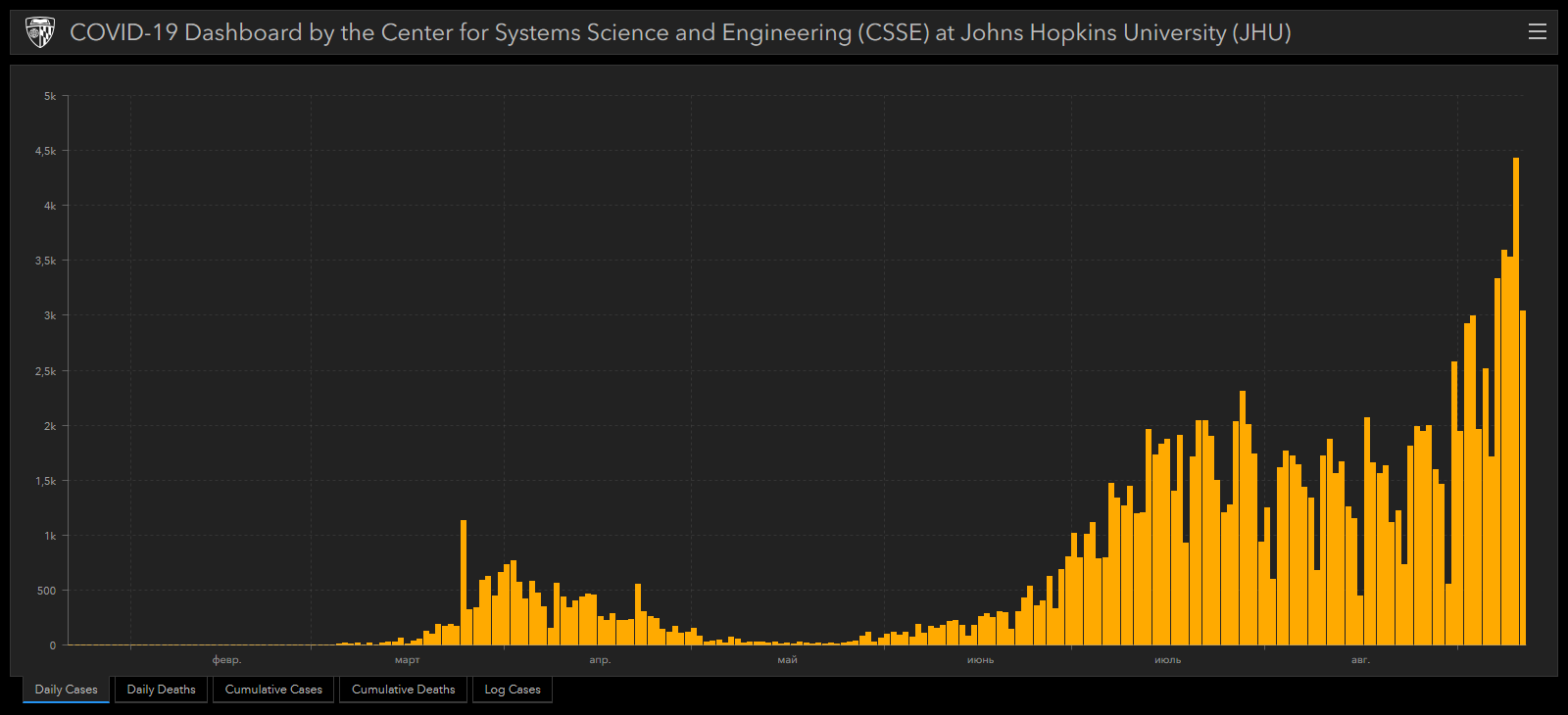Switch to the Daily Deaths tab
Screen dimensions: 1568x715
coord(161,690)
